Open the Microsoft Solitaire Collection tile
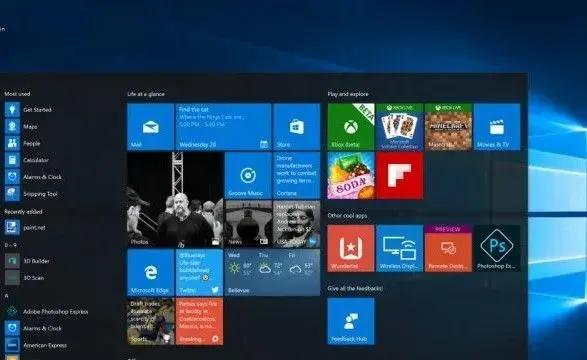This screenshot has height=360, width=587. pos(399,127)
